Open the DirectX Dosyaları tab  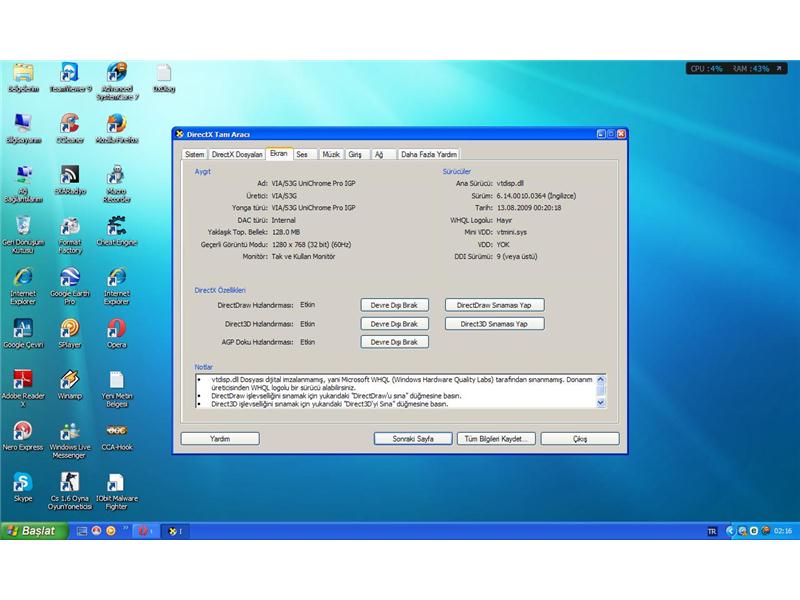click(237, 154)
